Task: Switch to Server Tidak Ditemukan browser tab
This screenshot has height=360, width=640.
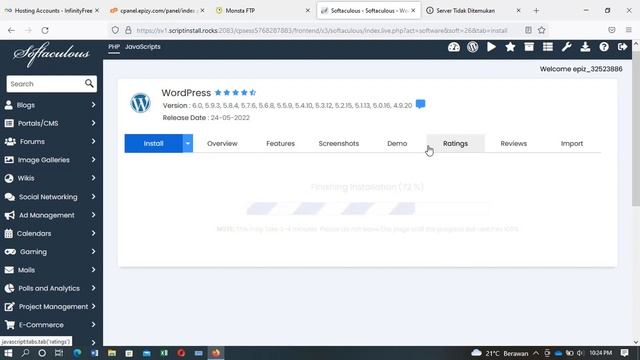Action: pos(472,11)
